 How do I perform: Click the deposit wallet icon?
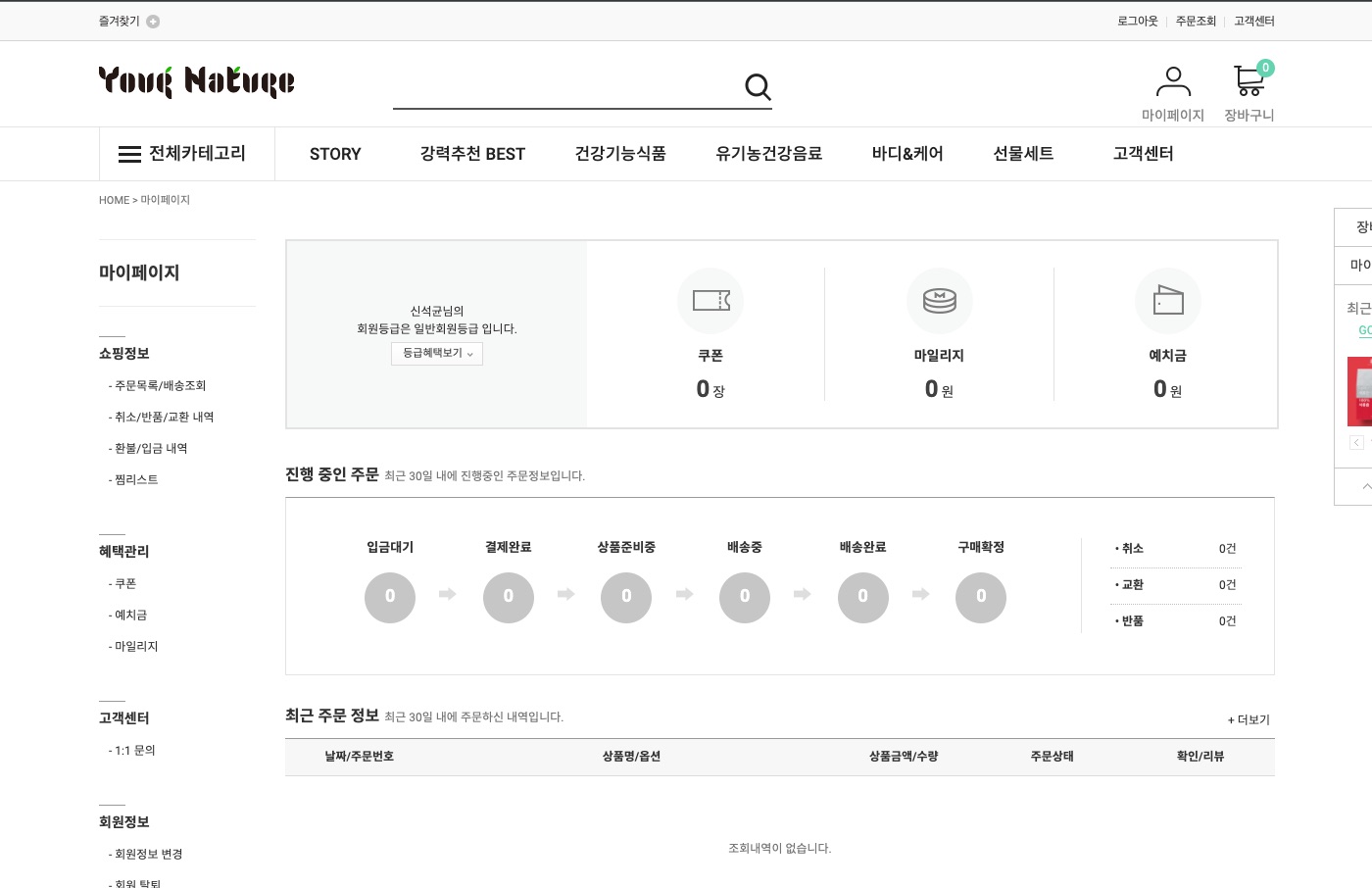tap(1167, 300)
